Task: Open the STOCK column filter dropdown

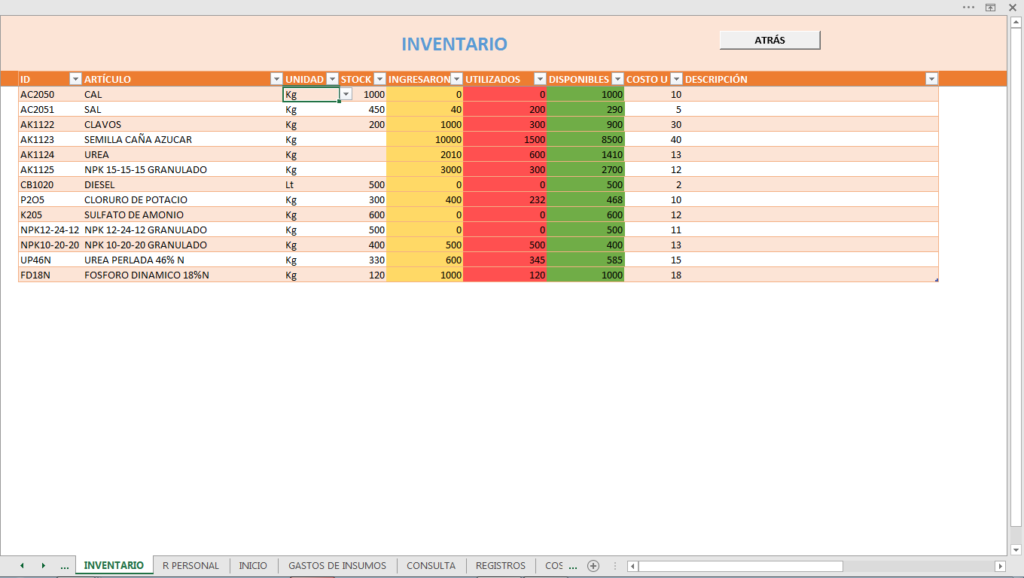Action: click(x=379, y=79)
